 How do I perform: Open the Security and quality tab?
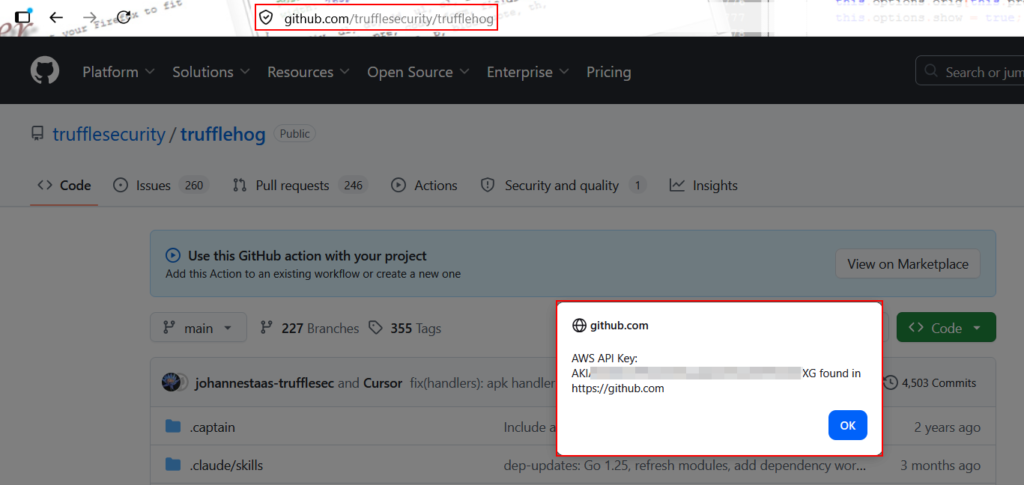click(564, 185)
